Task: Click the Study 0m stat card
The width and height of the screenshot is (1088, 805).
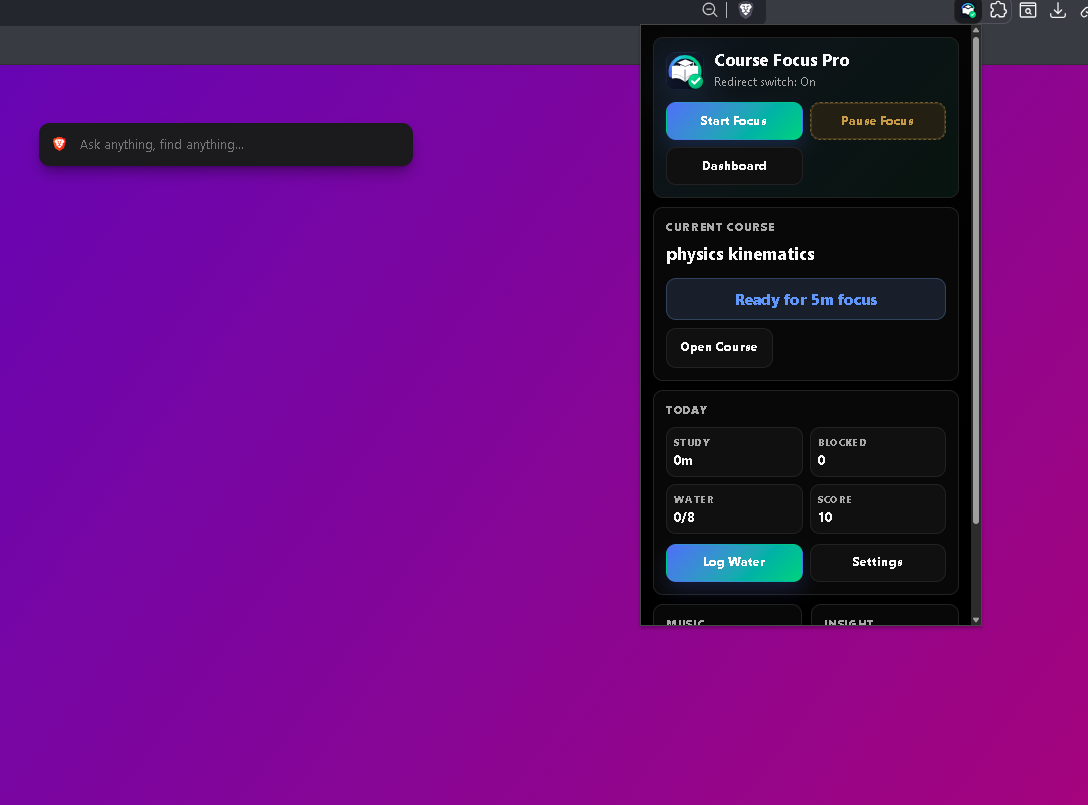Action: pyautogui.click(x=734, y=452)
